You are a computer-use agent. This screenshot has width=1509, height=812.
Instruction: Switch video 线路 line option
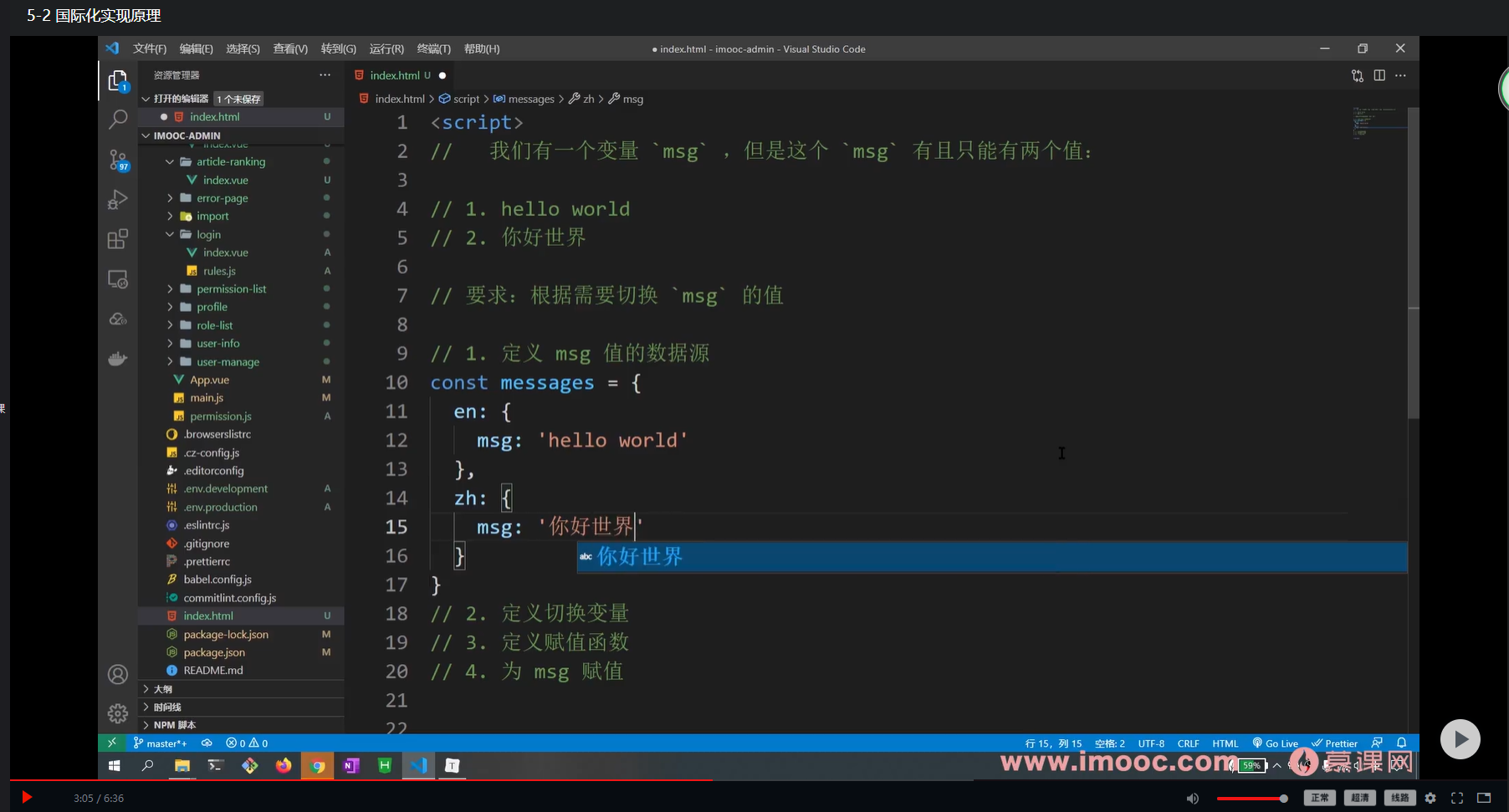[x=1400, y=798]
